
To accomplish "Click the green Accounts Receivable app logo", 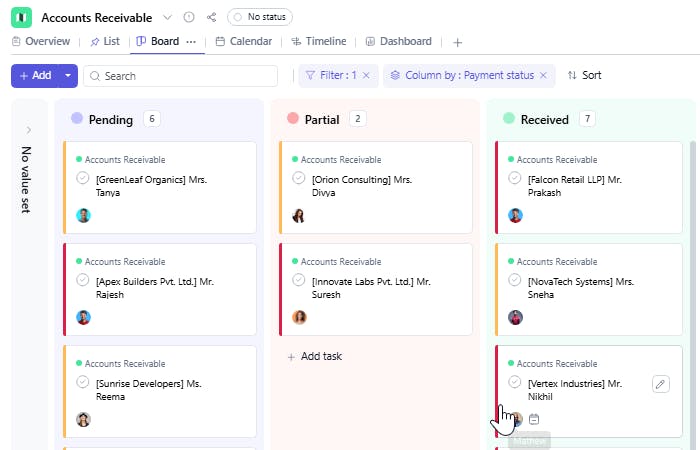I will [x=21, y=17].
